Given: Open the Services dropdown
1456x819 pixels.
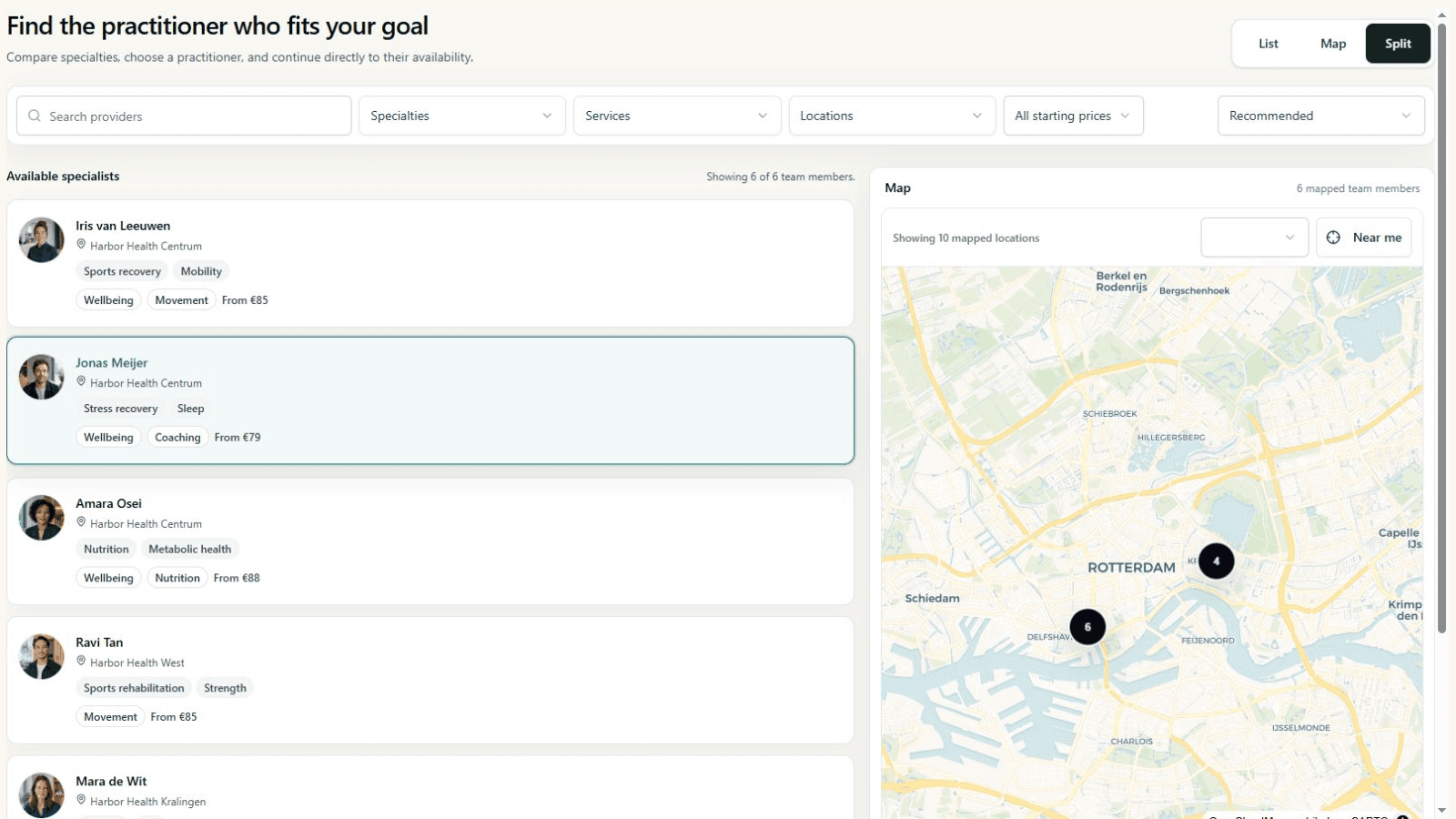Looking at the screenshot, I should click(677, 116).
